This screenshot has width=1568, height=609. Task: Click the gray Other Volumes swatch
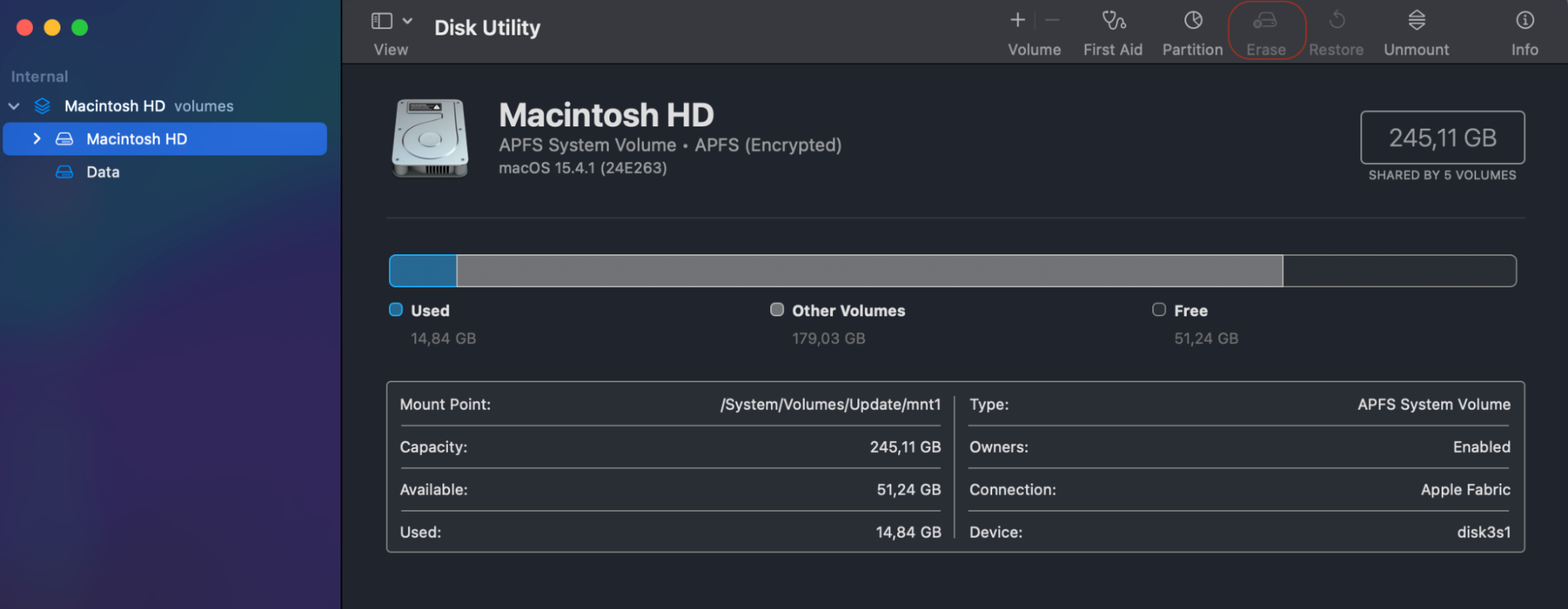777,310
